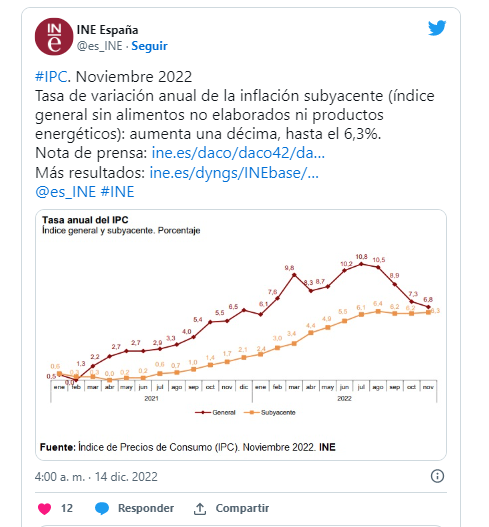Open the INE España profile avatar
Viewport: 489px width, 527px height.
(x=54, y=37)
